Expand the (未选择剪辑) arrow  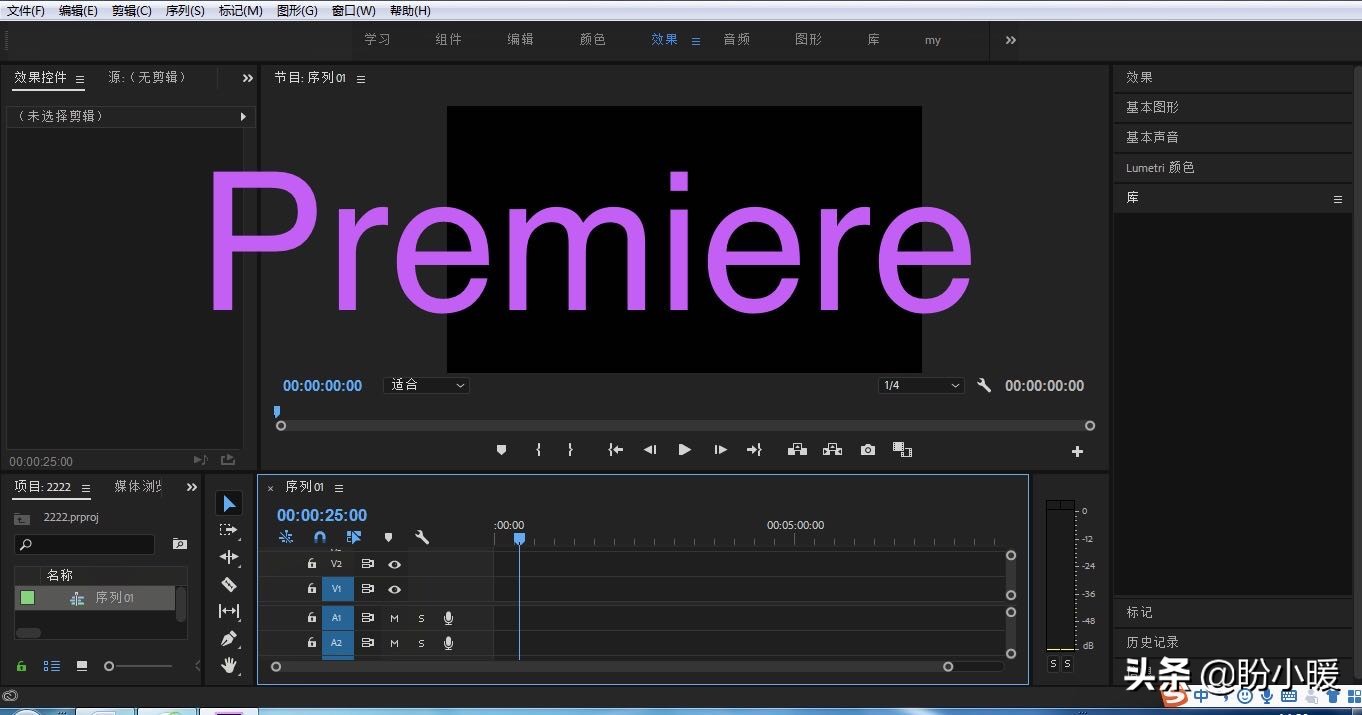click(243, 117)
